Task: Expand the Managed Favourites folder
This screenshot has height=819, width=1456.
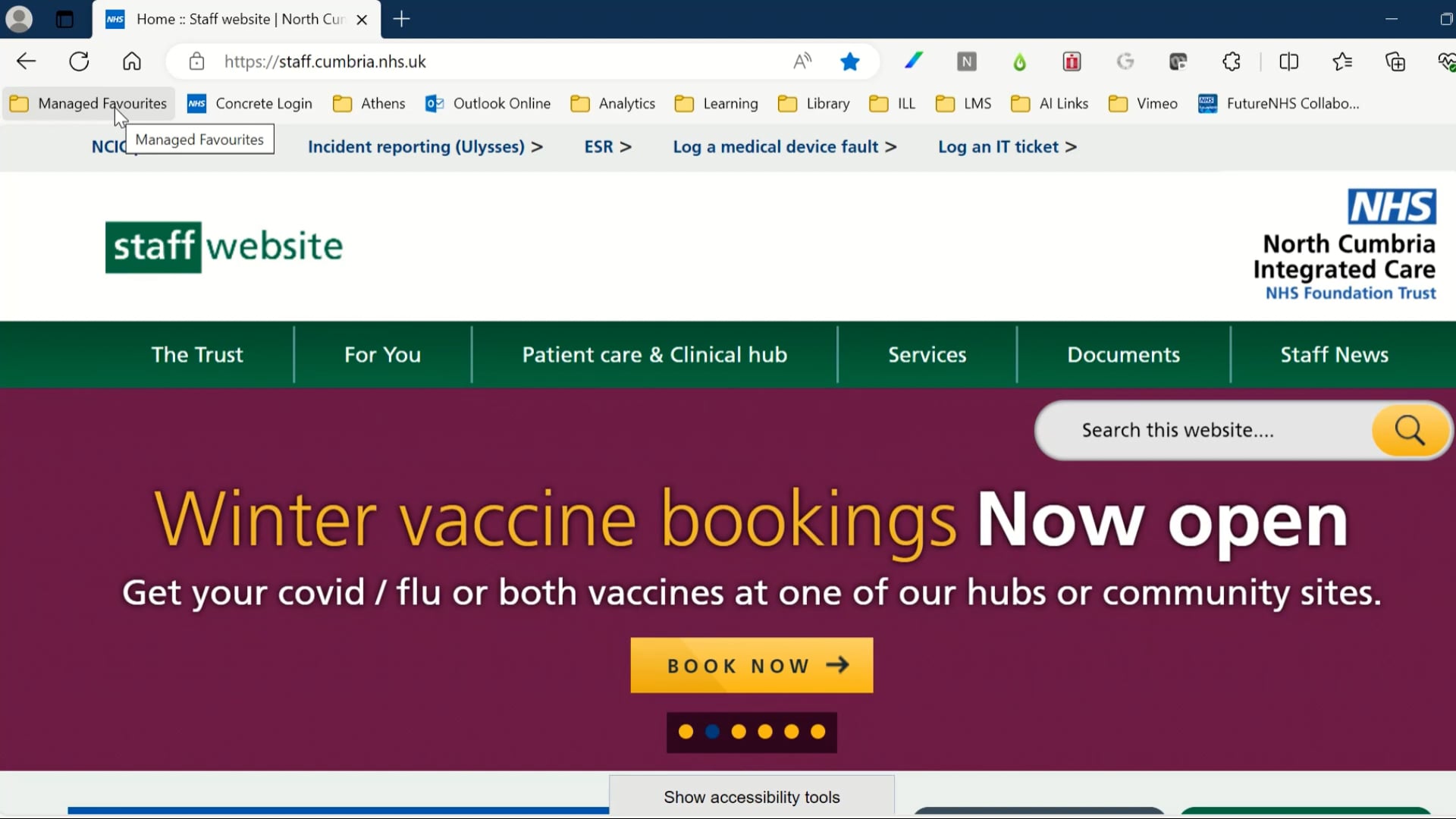Action: pyautogui.click(x=89, y=103)
